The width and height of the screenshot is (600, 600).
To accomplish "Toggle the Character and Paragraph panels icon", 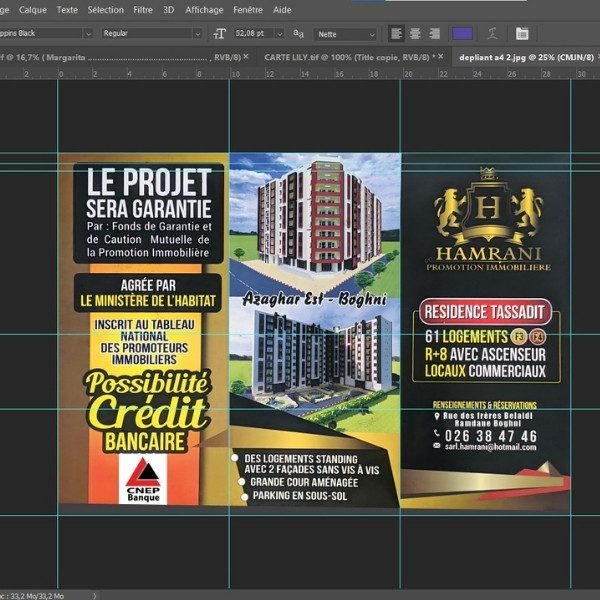I will tap(522, 33).
